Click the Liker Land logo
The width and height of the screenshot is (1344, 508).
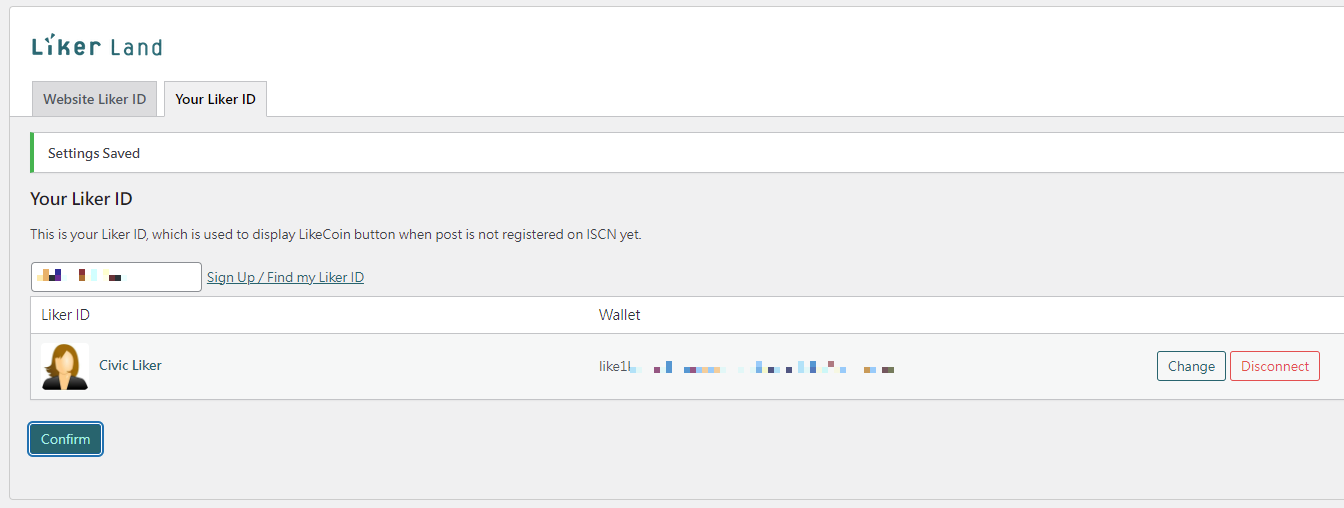97,46
